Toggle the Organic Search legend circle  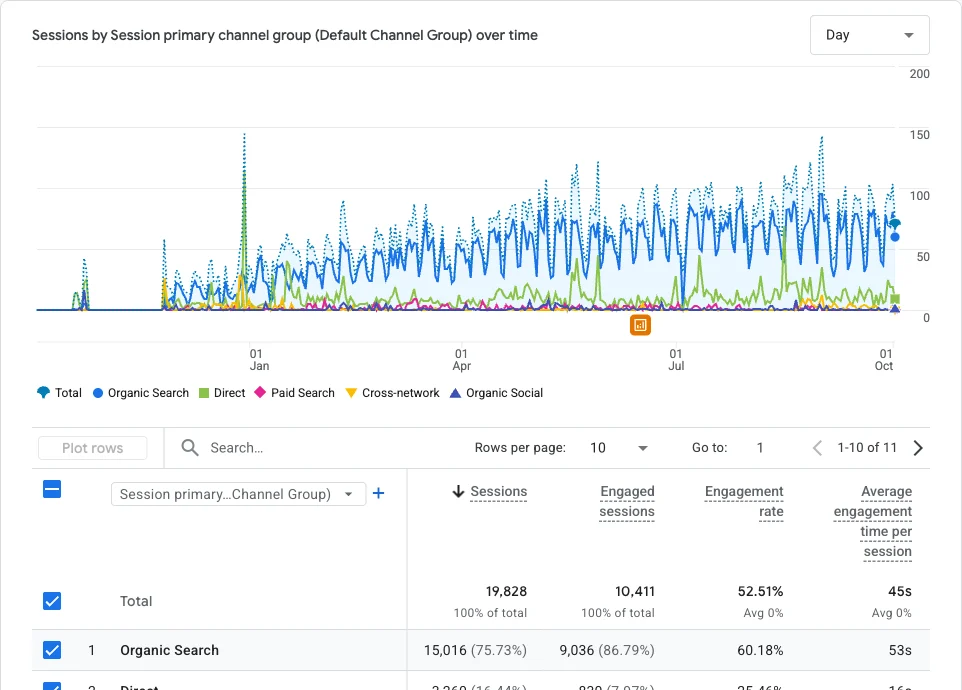pyautogui.click(x=98, y=393)
